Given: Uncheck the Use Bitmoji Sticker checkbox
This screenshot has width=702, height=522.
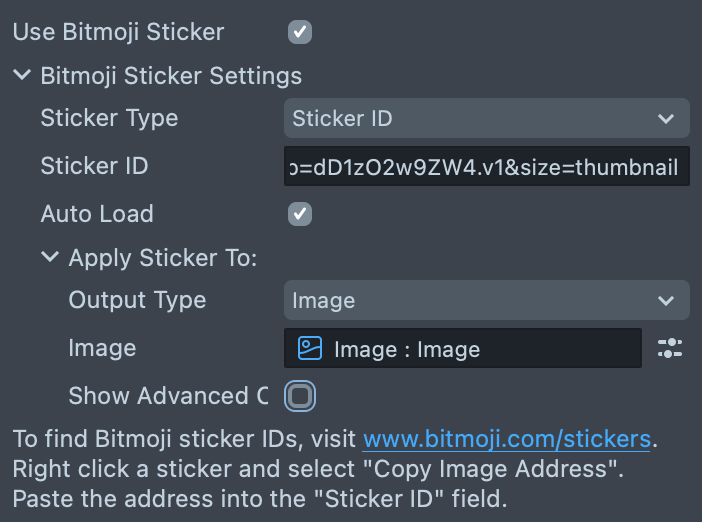Looking at the screenshot, I should click(x=300, y=32).
